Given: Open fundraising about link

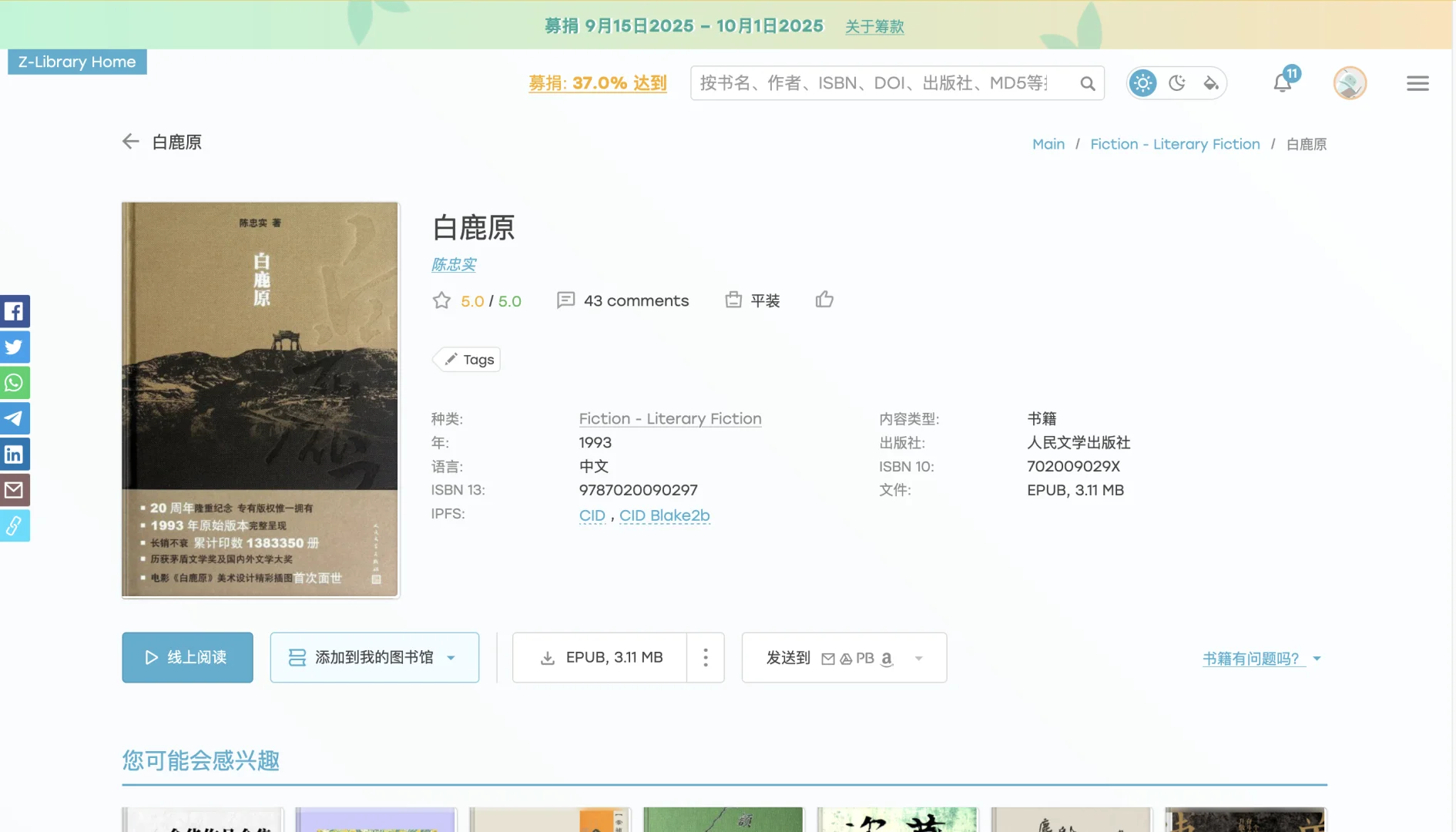Looking at the screenshot, I should point(874,26).
